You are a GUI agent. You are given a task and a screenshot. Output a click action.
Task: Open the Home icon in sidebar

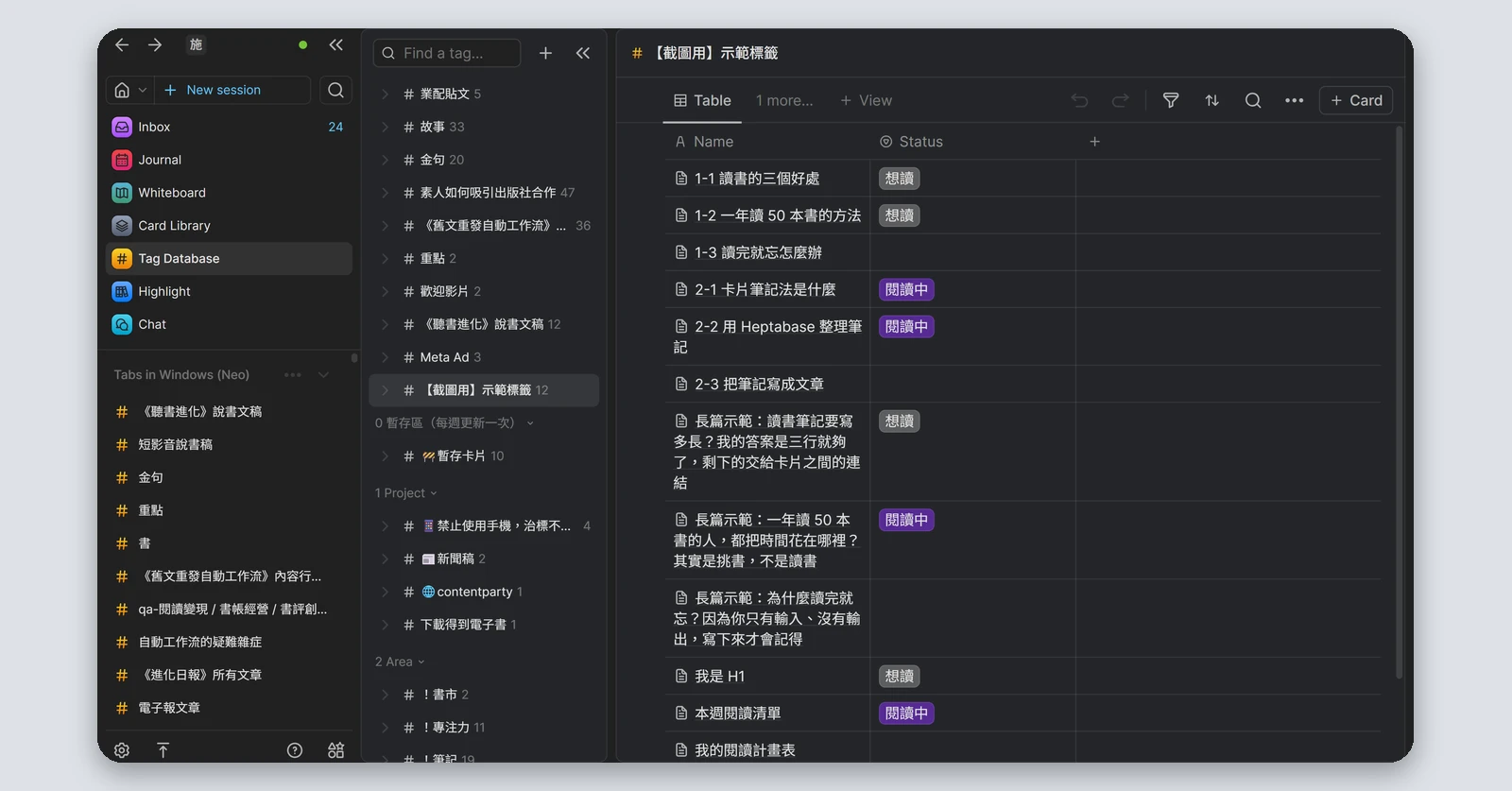(x=122, y=90)
